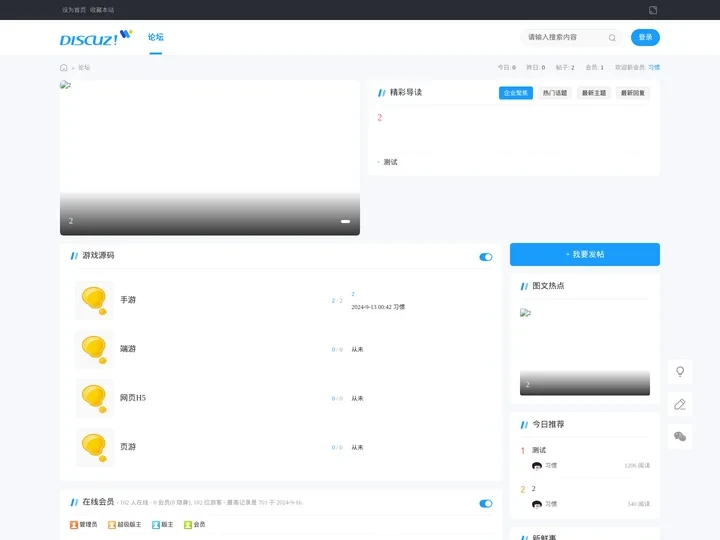This screenshot has height=540, width=720.
Task: Switch to the 最新主题 tab
Action: click(594, 93)
